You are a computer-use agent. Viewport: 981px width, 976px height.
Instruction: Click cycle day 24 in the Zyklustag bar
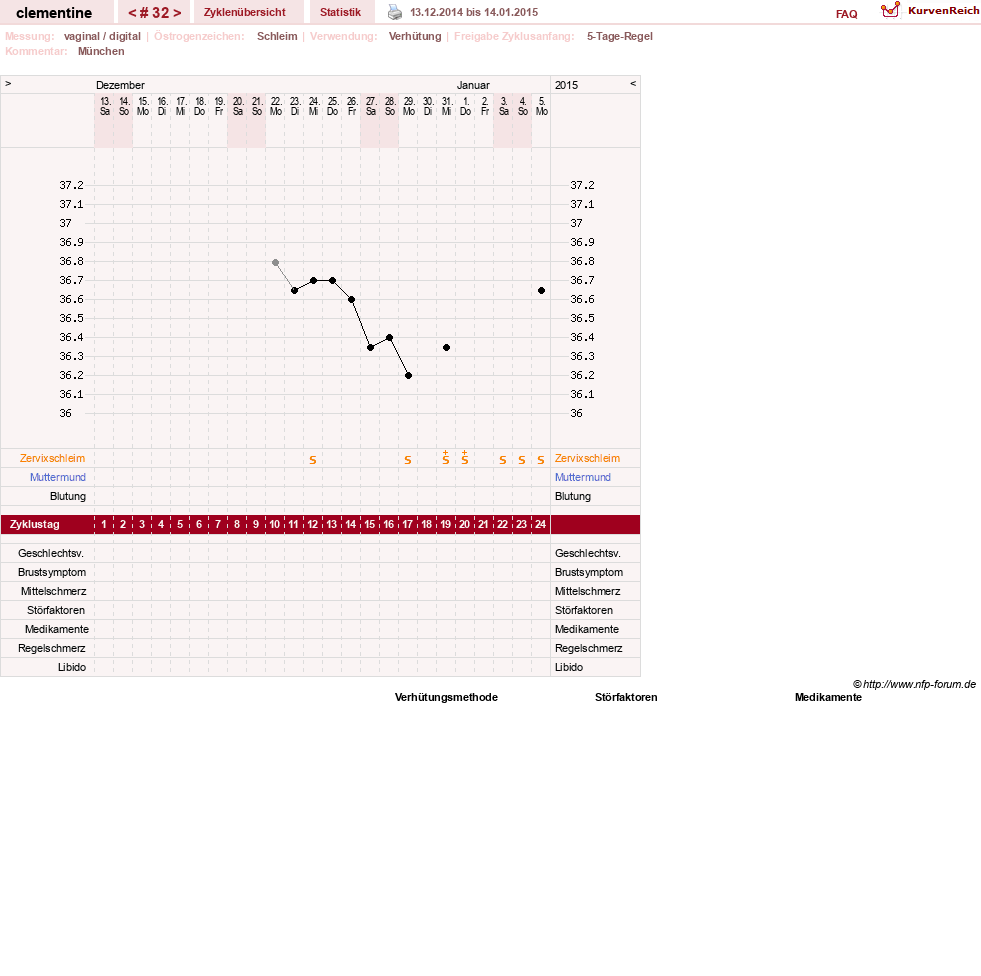click(x=541, y=524)
